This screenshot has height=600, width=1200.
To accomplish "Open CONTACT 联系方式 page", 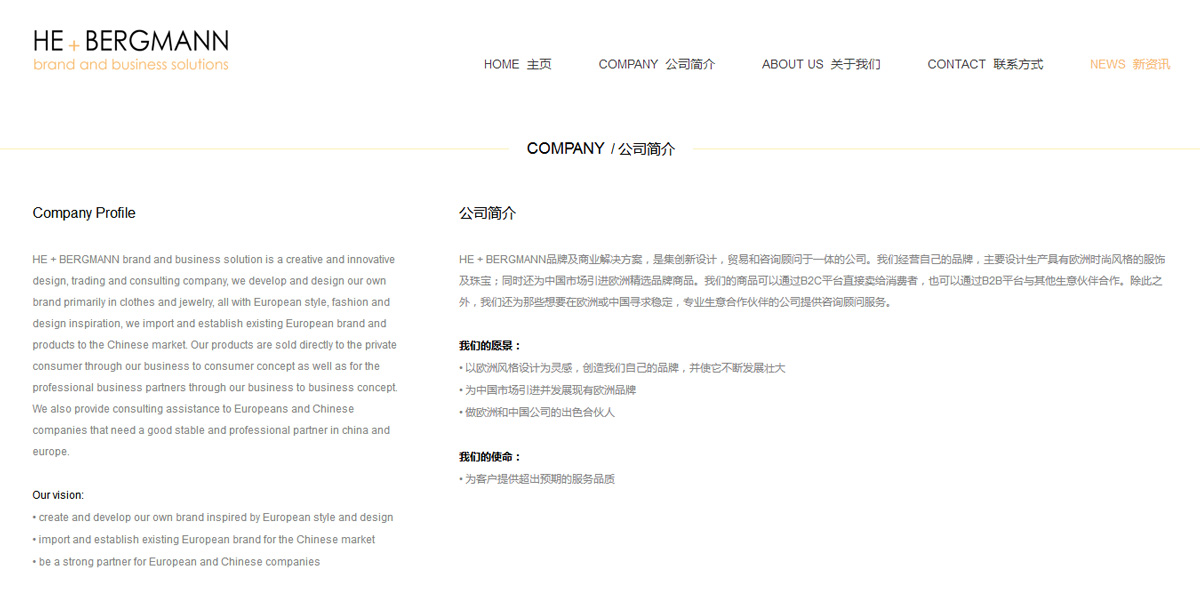I will point(985,64).
